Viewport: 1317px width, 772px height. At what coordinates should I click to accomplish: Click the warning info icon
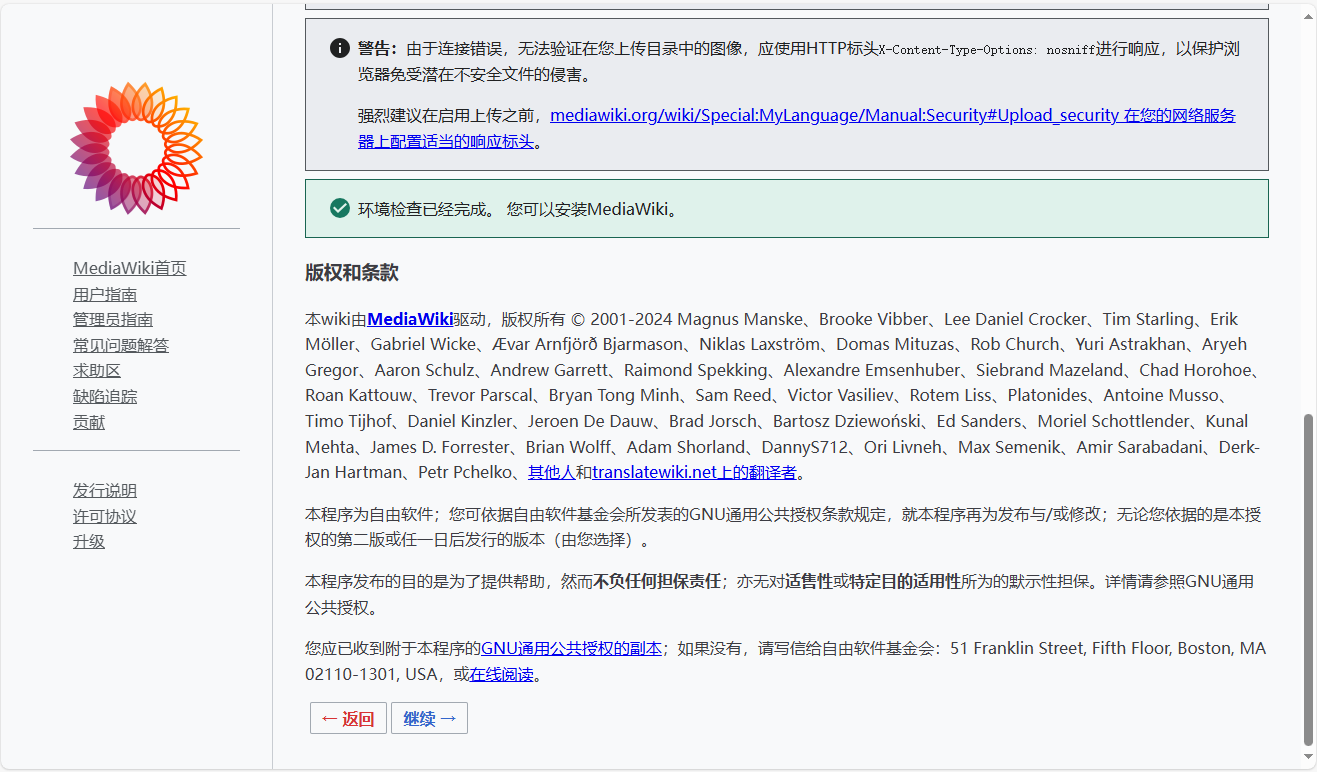(x=340, y=48)
